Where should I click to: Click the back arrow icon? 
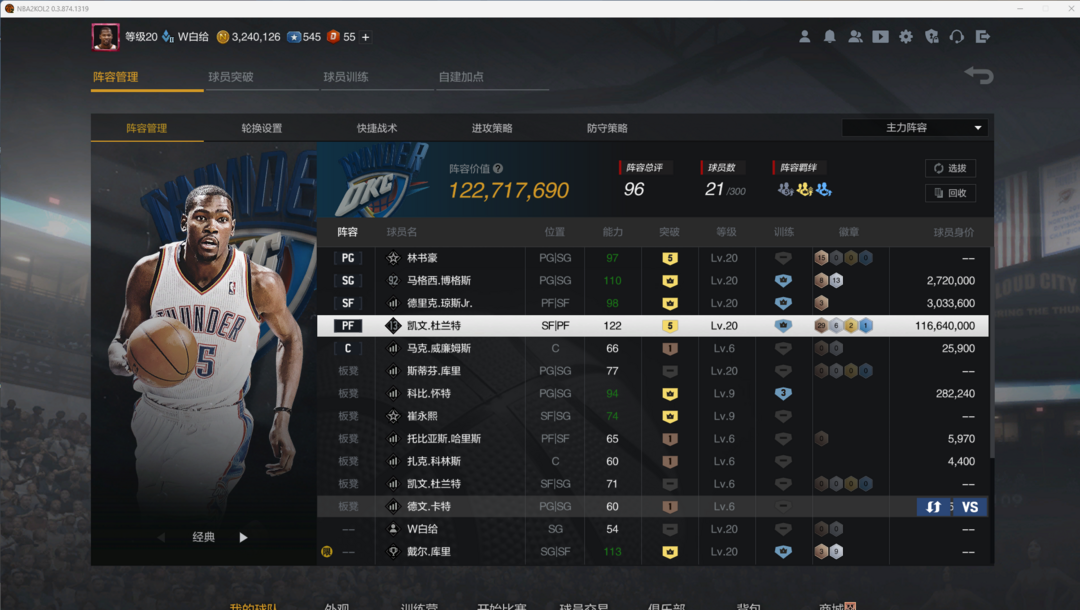(979, 75)
